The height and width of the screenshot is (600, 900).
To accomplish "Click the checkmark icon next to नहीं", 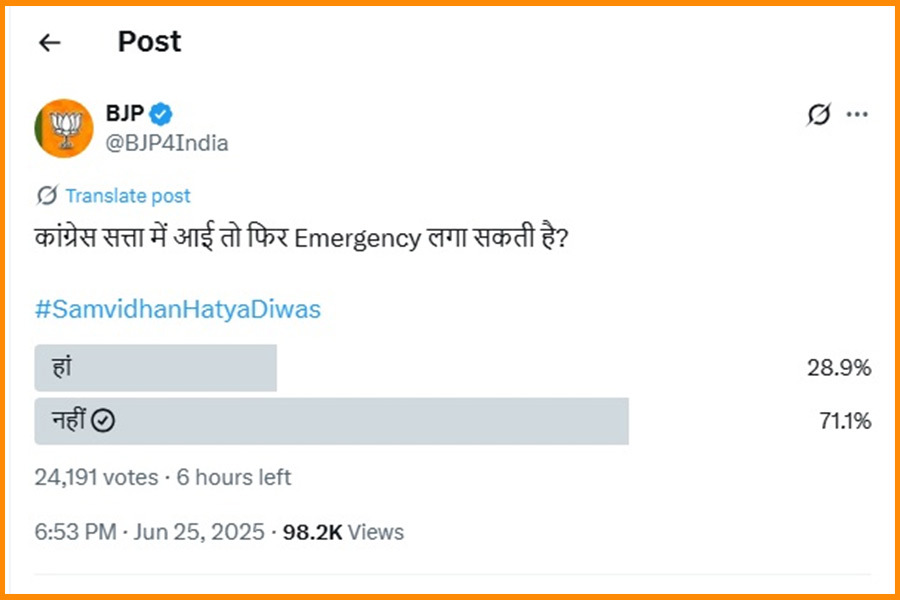I will [103, 421].
